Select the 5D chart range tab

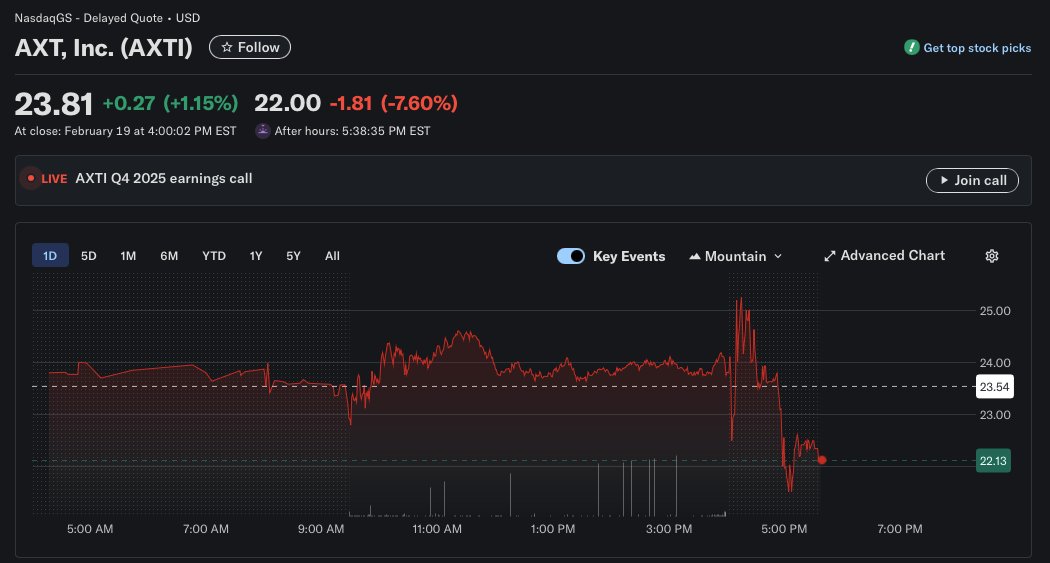tap(88, 256)
